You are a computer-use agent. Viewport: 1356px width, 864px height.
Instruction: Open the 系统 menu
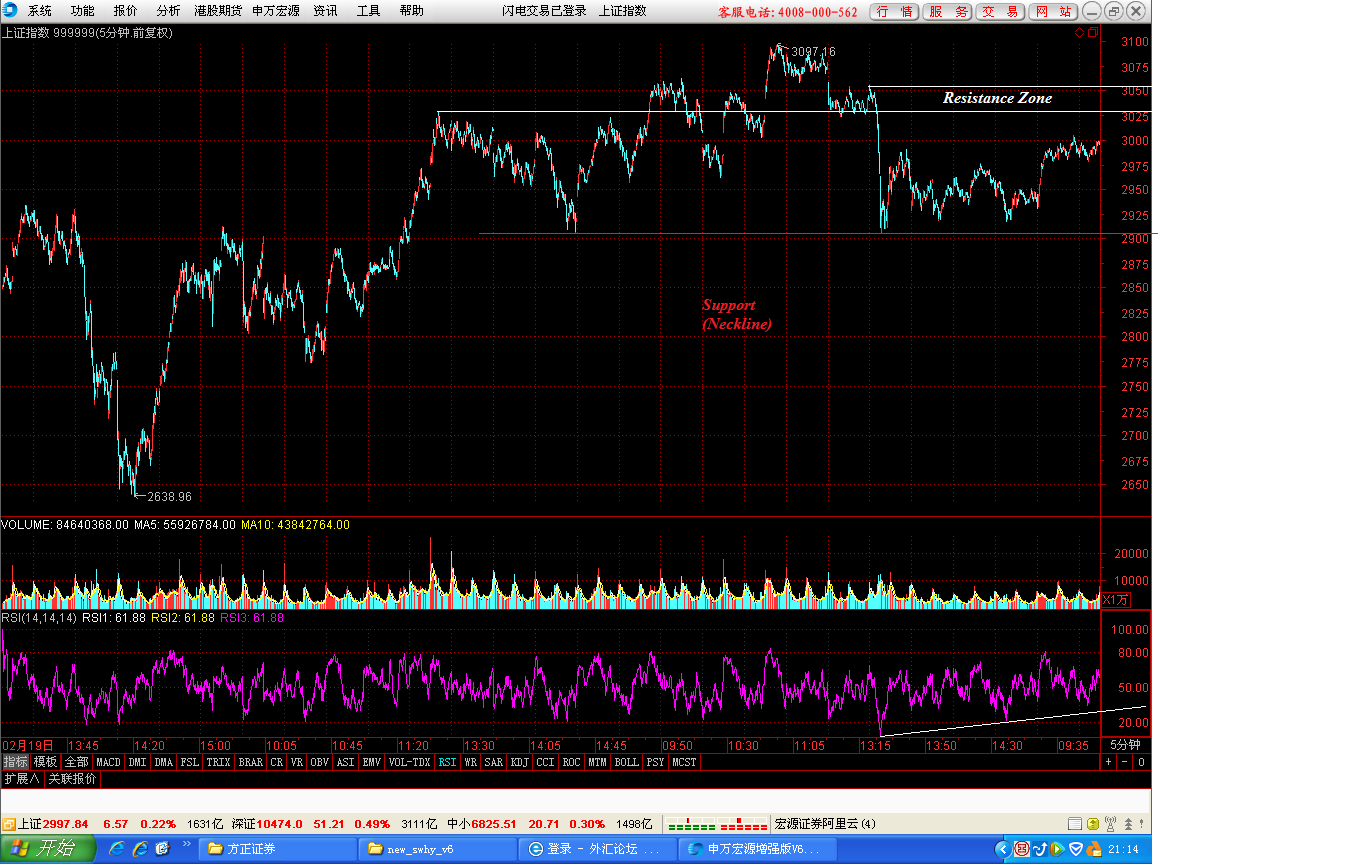pyautogui.click(x=40, y=11)
